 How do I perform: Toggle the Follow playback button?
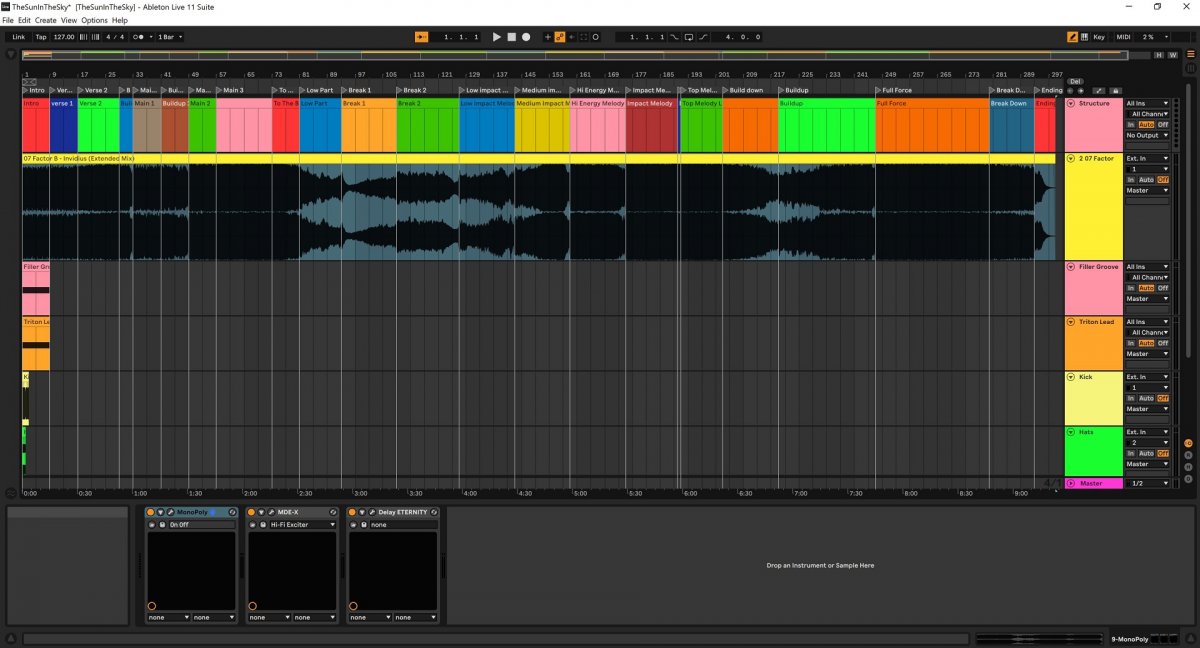421,37
